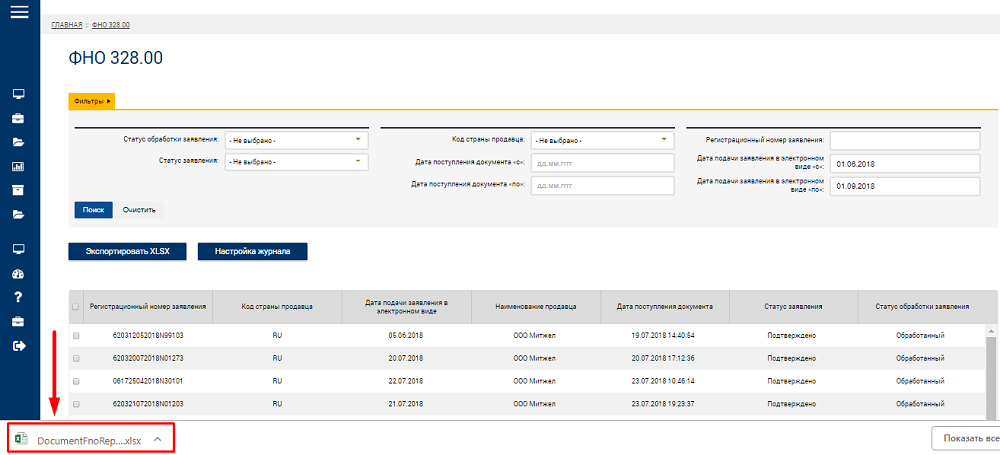Check the row 061725042018N30101 checkbox
1000x455 pixels.
tap(76, 381)
